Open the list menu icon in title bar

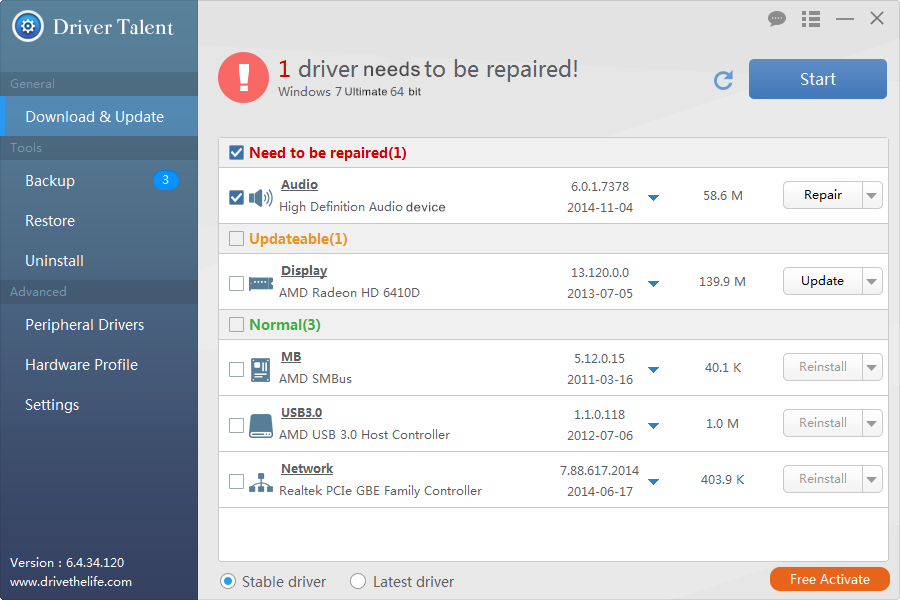(x=810, y=19)
